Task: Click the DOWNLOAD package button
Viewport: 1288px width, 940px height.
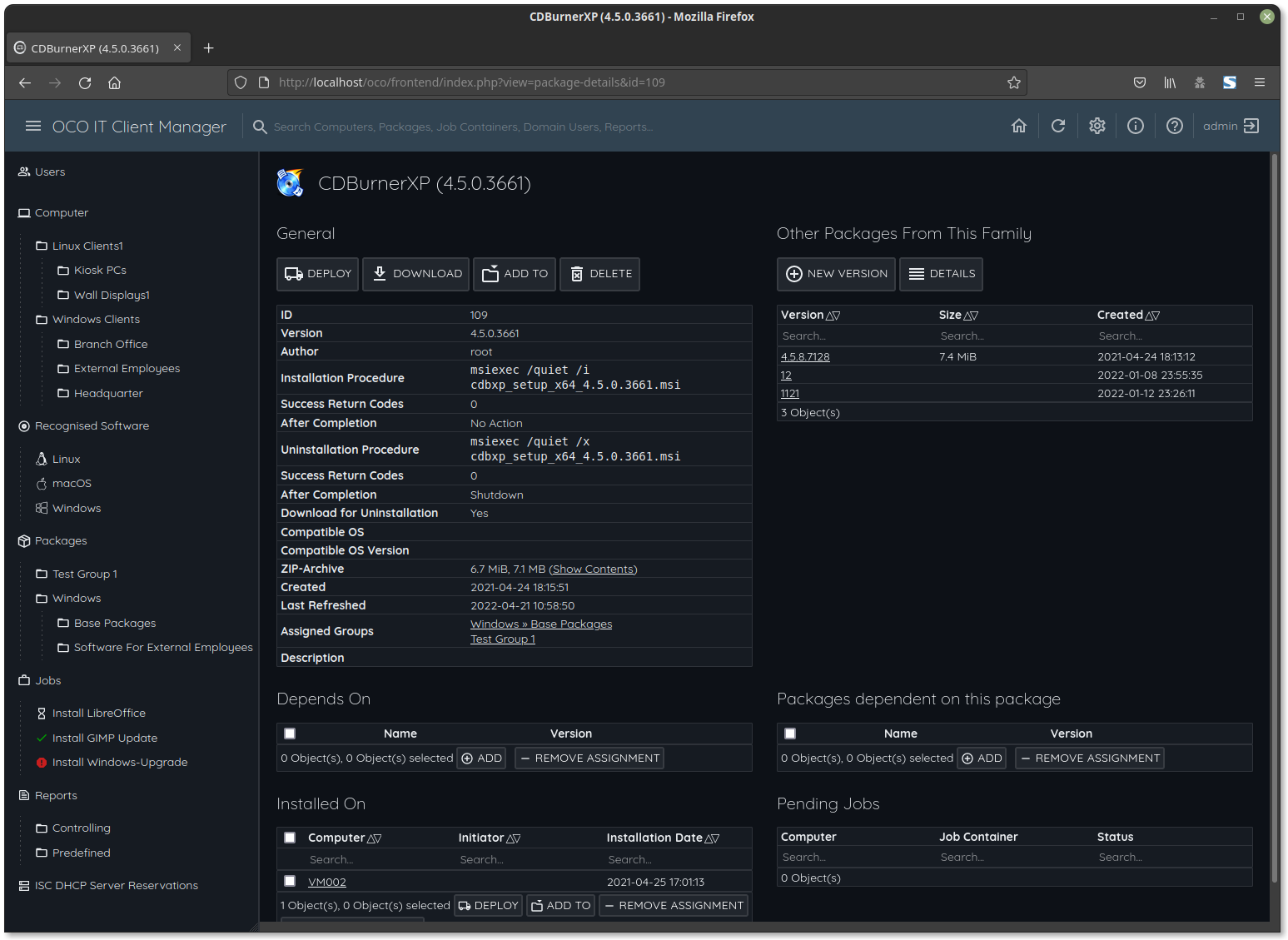Action: coord(415,274)
